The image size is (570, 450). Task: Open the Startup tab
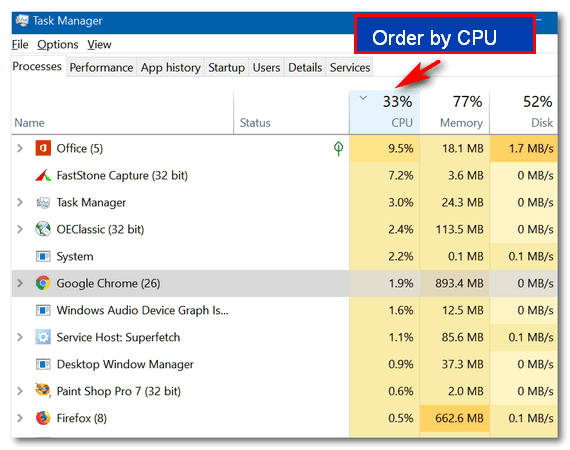click(x=226, y=68)
